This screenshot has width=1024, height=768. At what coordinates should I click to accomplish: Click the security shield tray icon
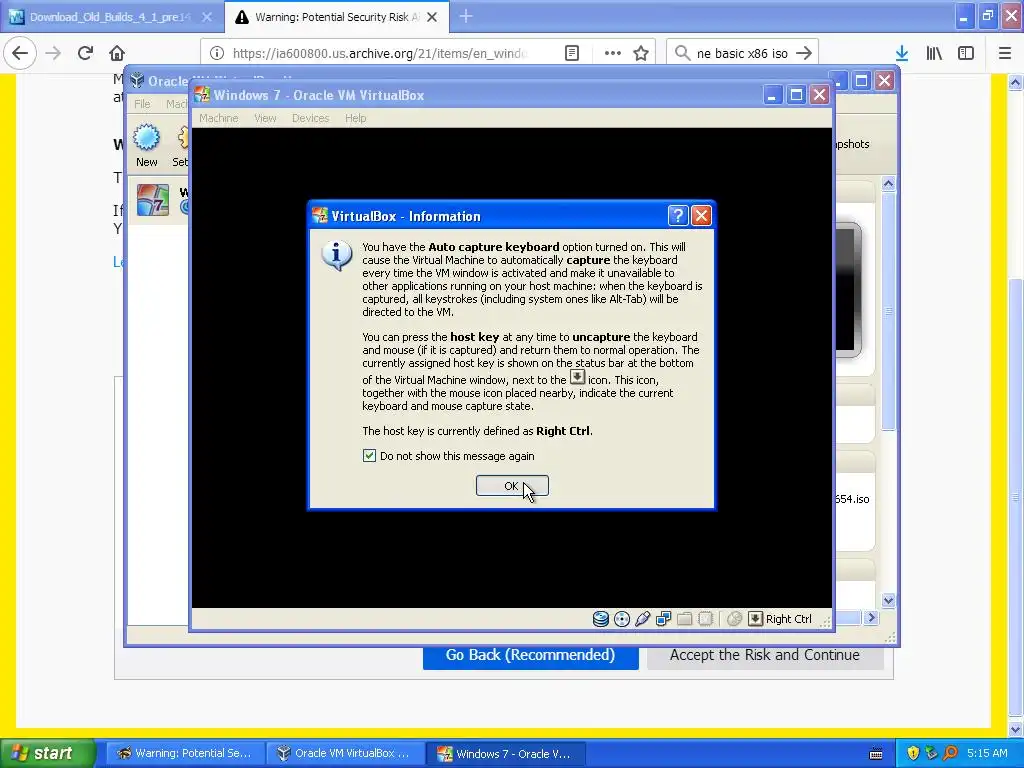tap(913, 753)
